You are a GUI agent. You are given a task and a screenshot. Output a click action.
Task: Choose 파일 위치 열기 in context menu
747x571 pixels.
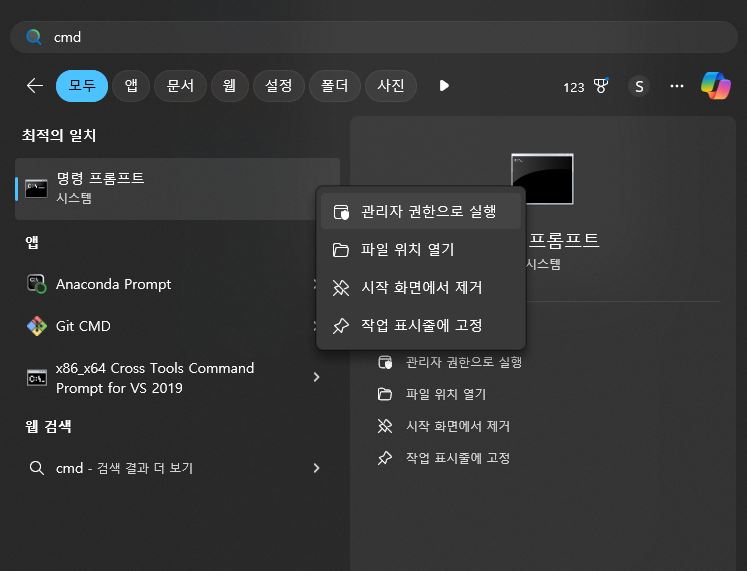coord(421,249)
